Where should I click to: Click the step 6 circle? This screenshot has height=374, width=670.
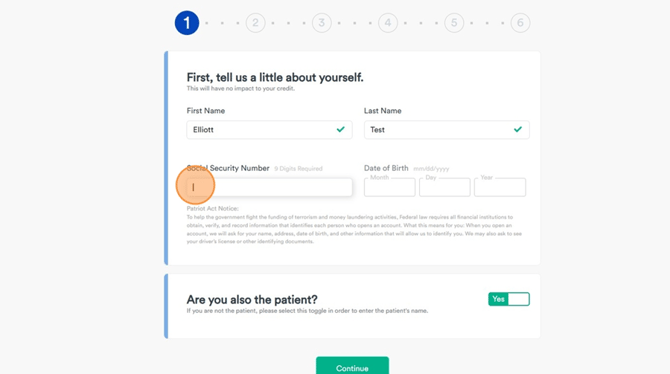[x=520, y=23]
